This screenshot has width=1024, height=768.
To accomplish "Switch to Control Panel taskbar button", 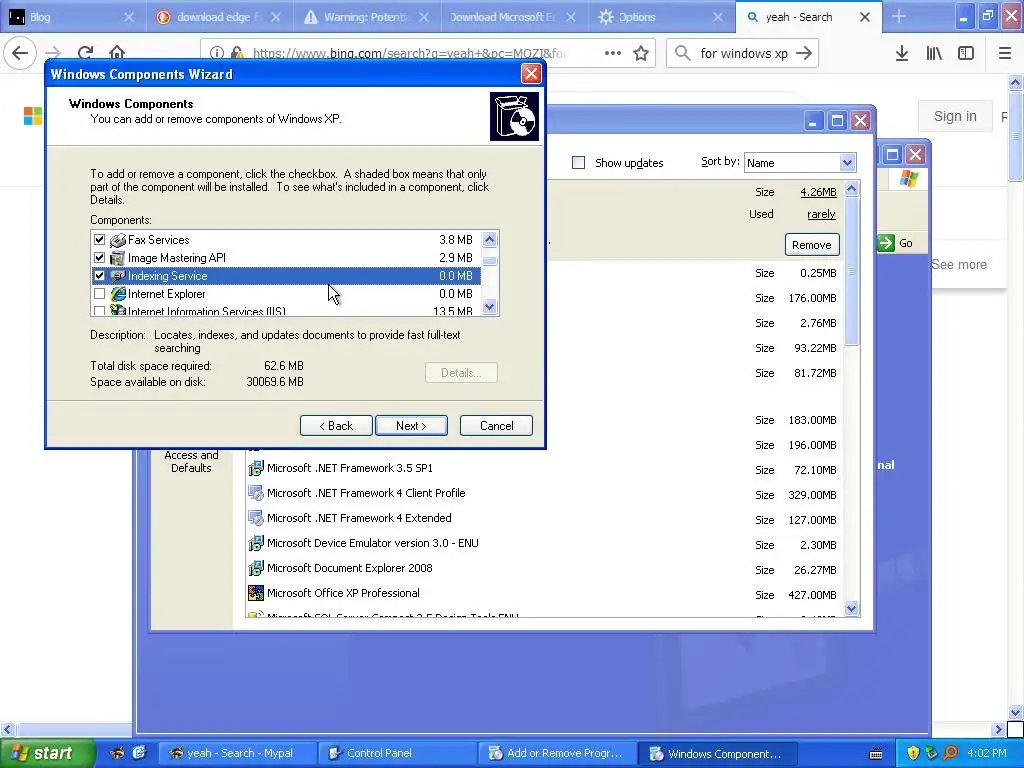I will pos(398,753).
